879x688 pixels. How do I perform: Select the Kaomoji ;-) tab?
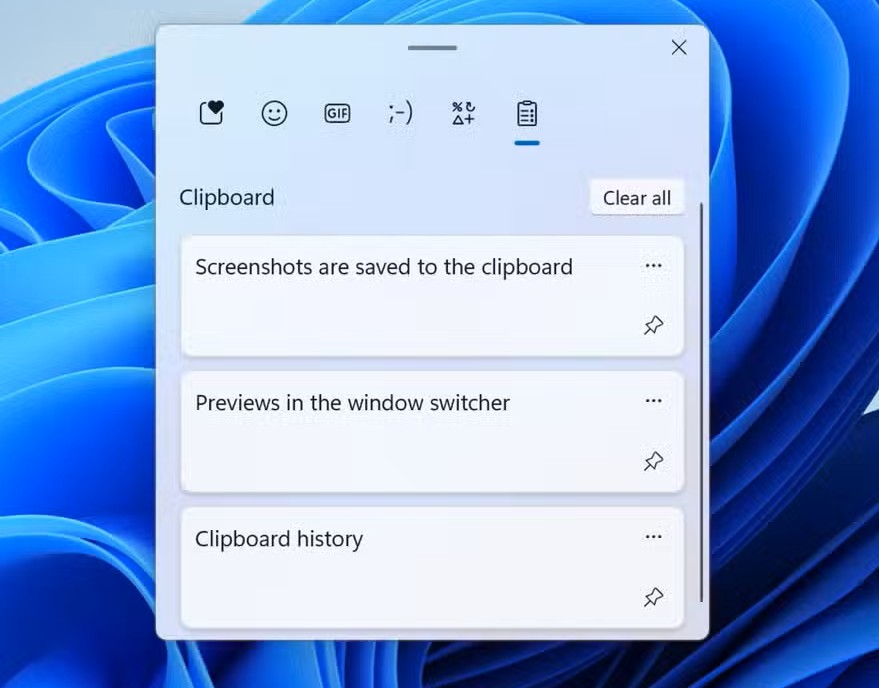pos(400,113)
